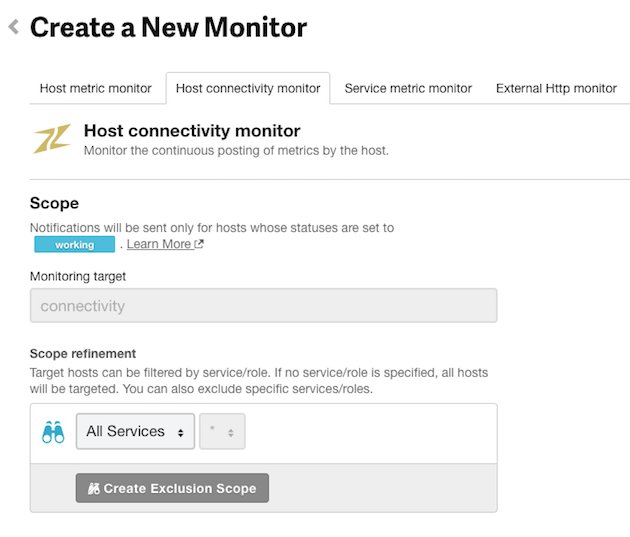Follow the Learn More link

pyautogui.click(x=159, y=244)
